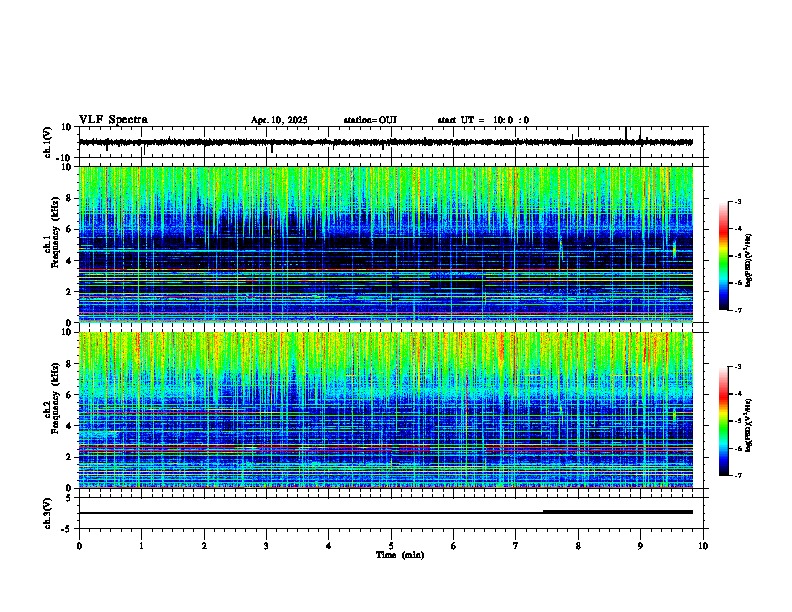792x612 pixels.
Task: Click the "2" kHz tick on ch.1 frequency axis
Action: pyautogui.click(x=70, y=292)
